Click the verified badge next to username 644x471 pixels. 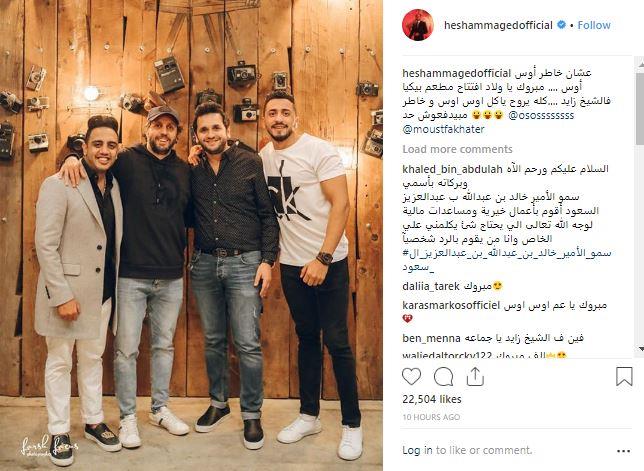pyautogui.click(x=561, y=25)
